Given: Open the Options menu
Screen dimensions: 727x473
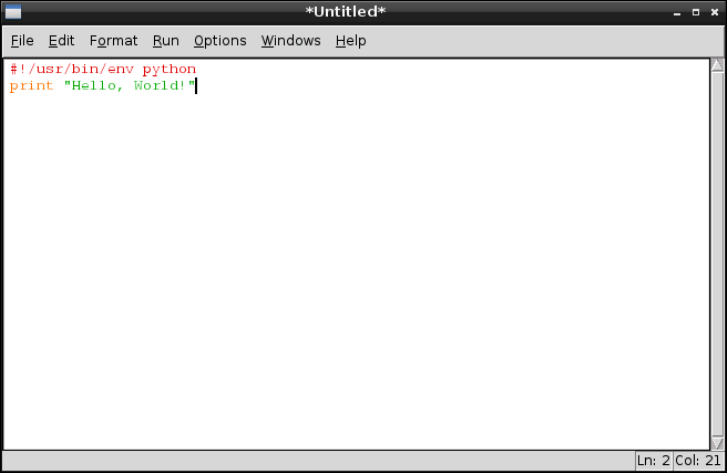Looking at the screenshot, I should click(220, 41).
